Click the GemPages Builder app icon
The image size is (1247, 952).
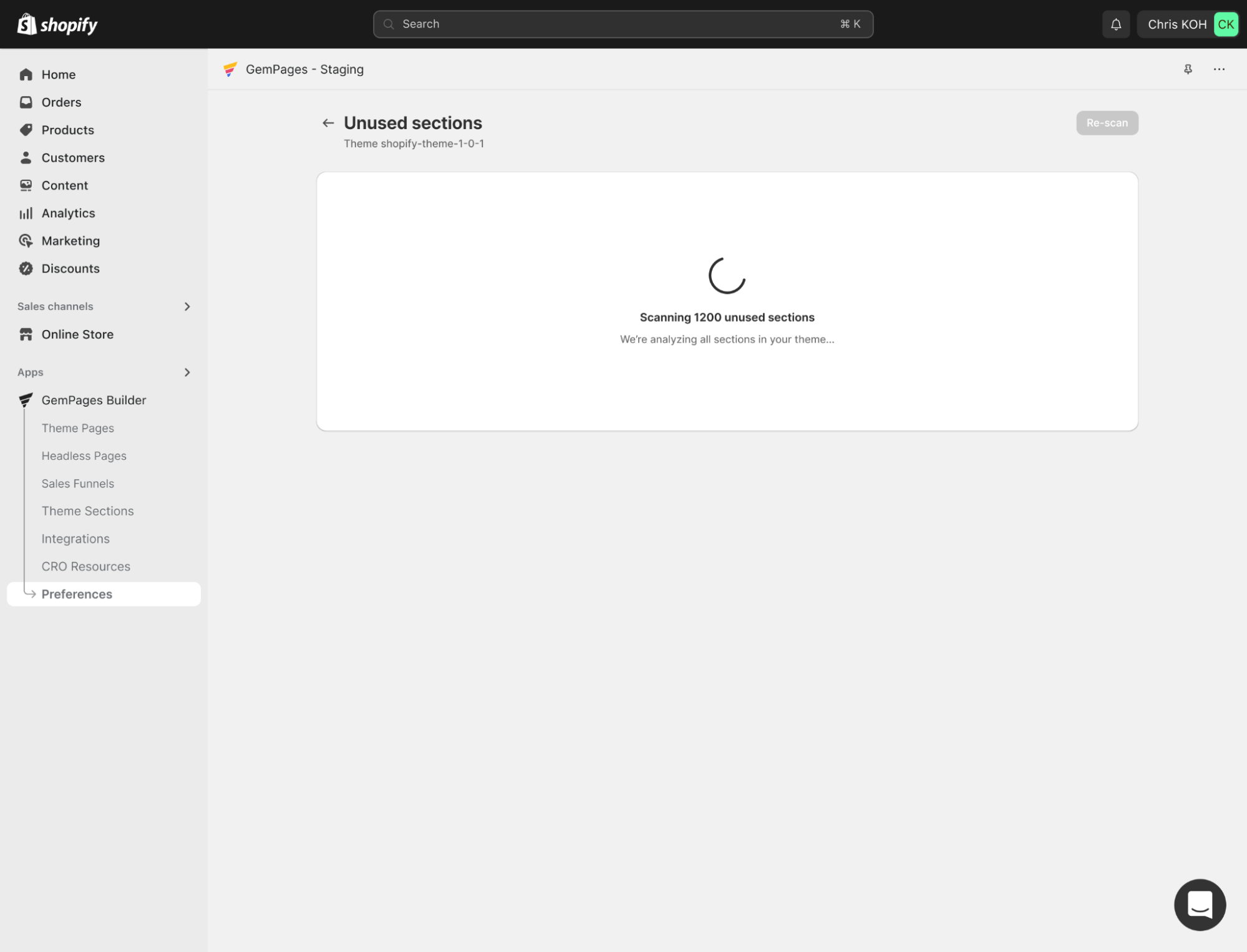point(26,399)
